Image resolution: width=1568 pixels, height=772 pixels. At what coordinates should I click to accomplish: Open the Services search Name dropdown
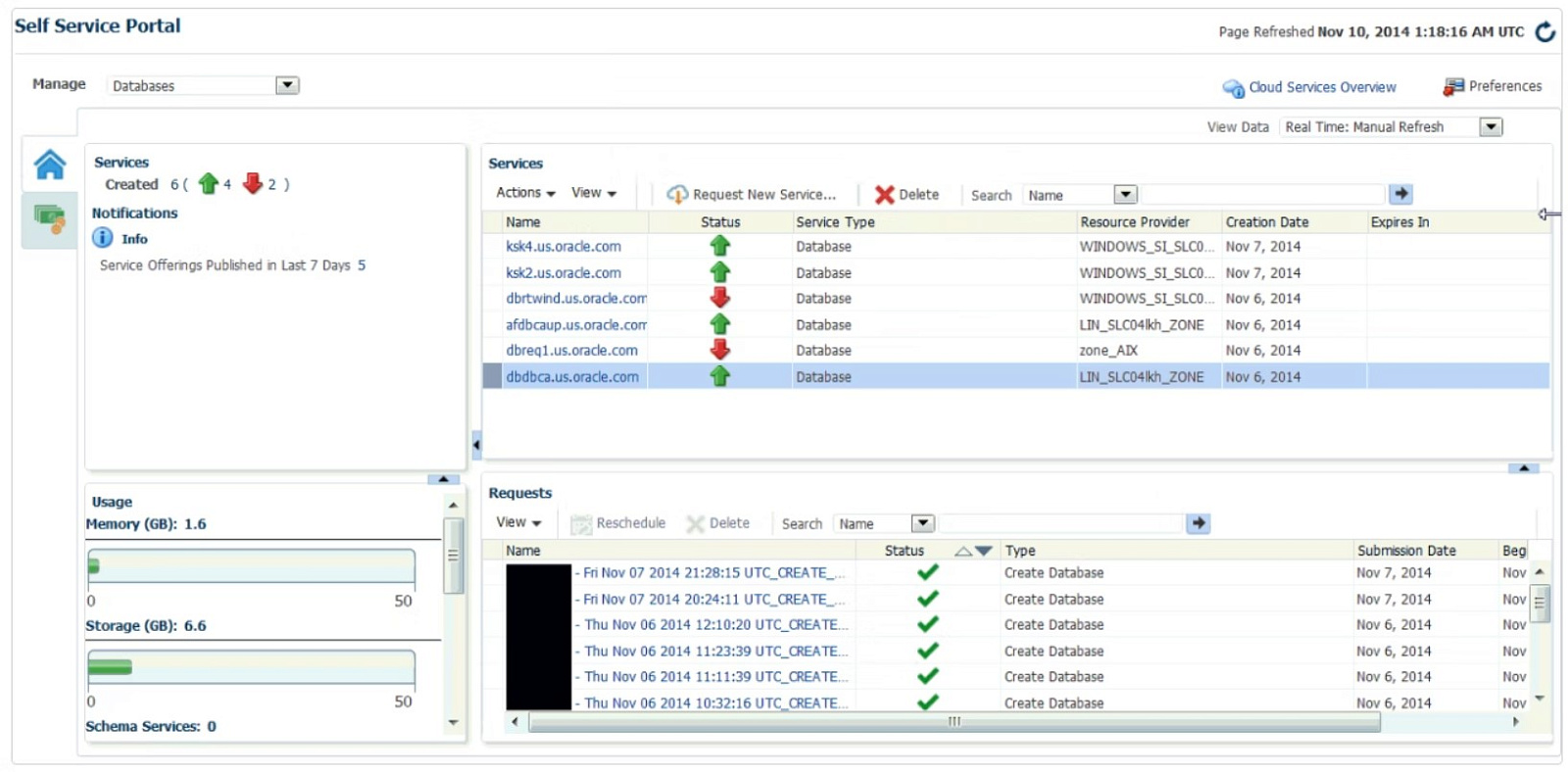[x=1126, y=194]
